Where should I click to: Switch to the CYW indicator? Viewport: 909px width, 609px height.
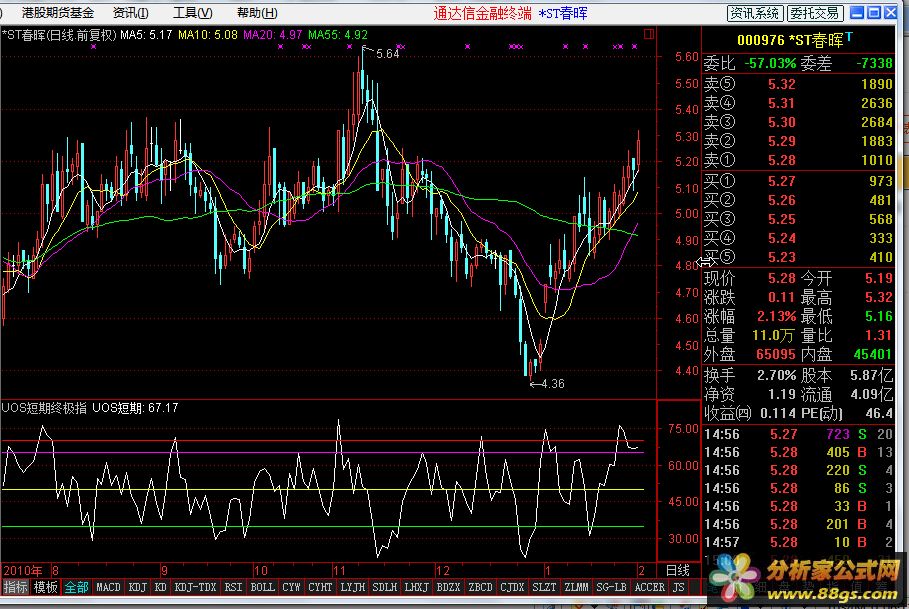coord(291,587)
